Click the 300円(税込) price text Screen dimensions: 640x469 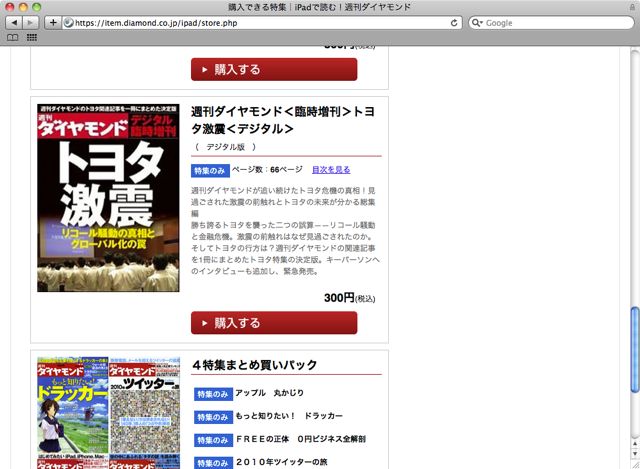coord(349,298)
